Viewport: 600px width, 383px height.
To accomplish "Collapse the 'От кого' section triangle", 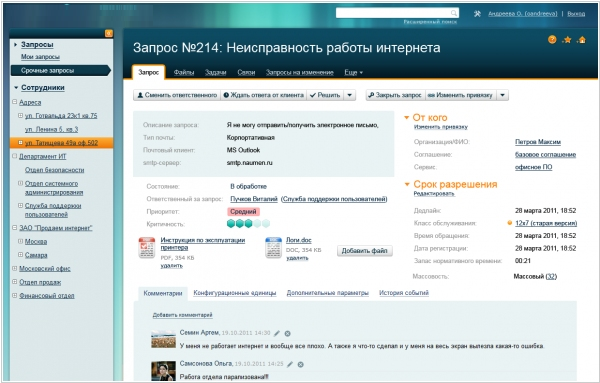I will pos(407,117).
